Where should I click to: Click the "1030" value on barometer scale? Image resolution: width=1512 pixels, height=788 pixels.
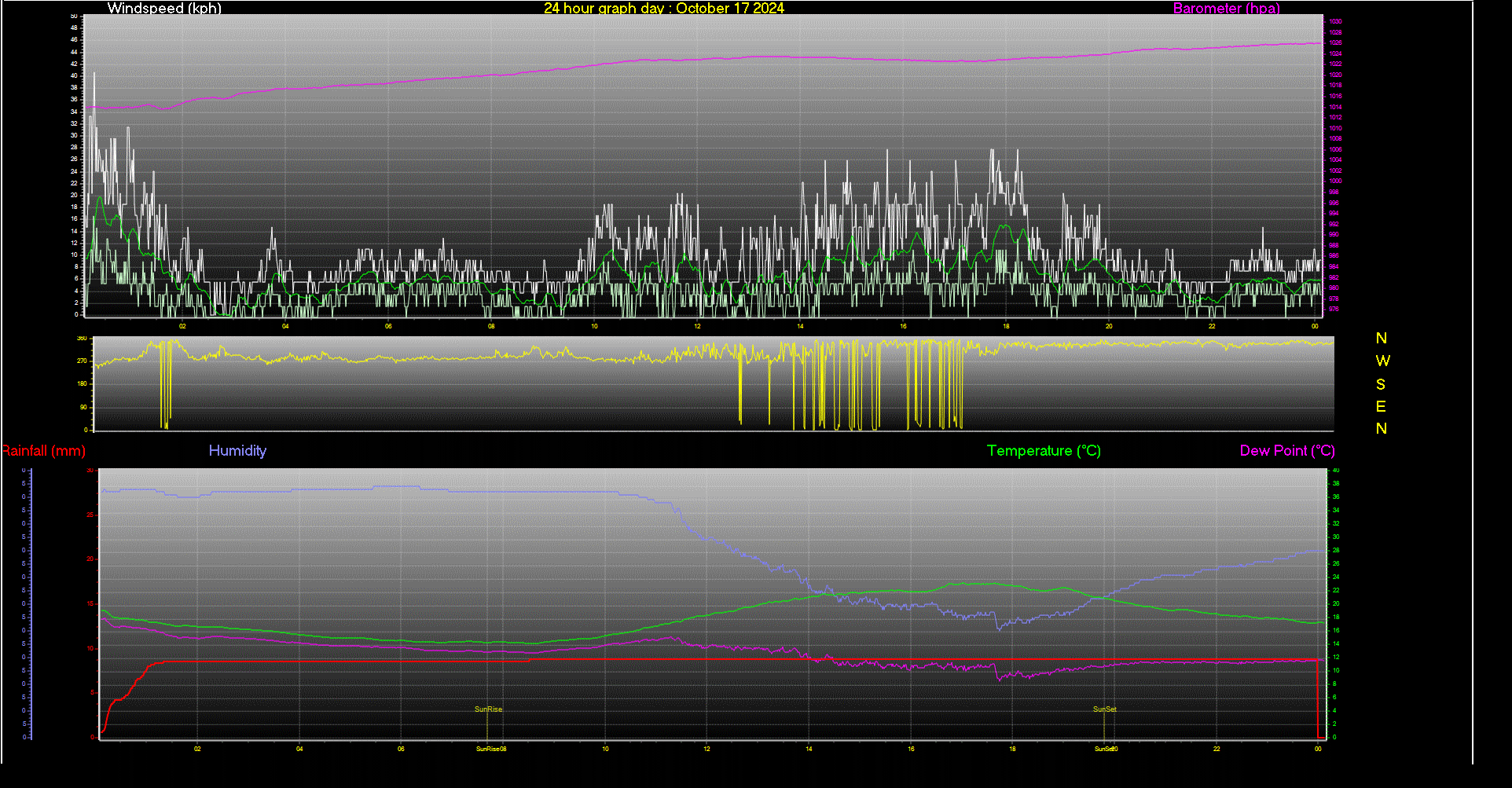coord(1335,22)
